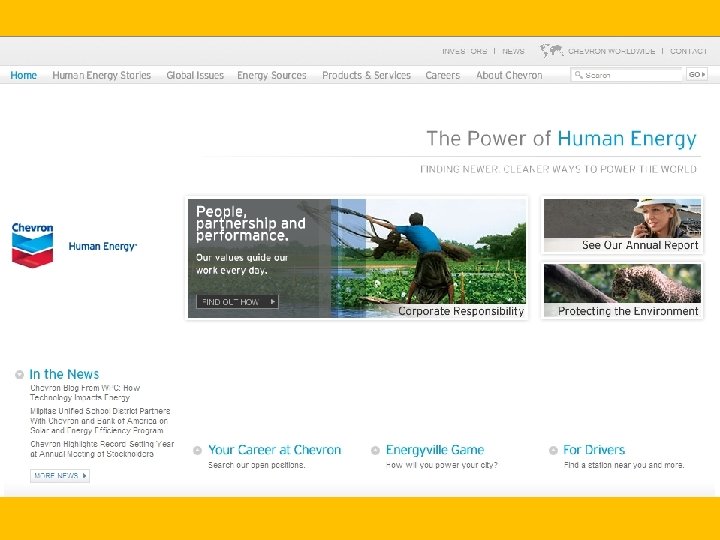
Task: Open Milpitas Unified School District news item
Action: pos(100,421)
